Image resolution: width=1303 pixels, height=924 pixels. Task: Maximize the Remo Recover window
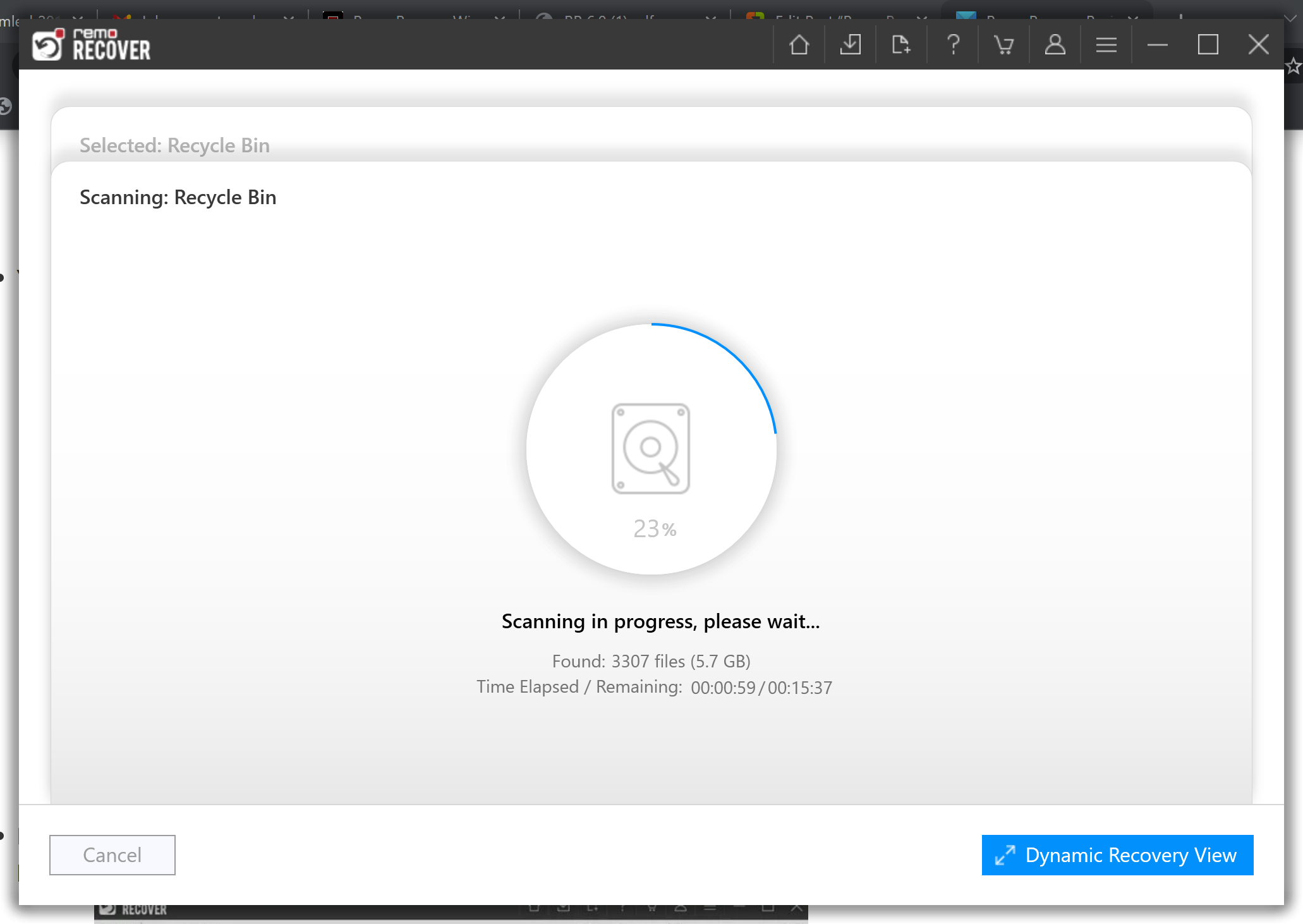pyautogui.click(x=1208, y=45)
